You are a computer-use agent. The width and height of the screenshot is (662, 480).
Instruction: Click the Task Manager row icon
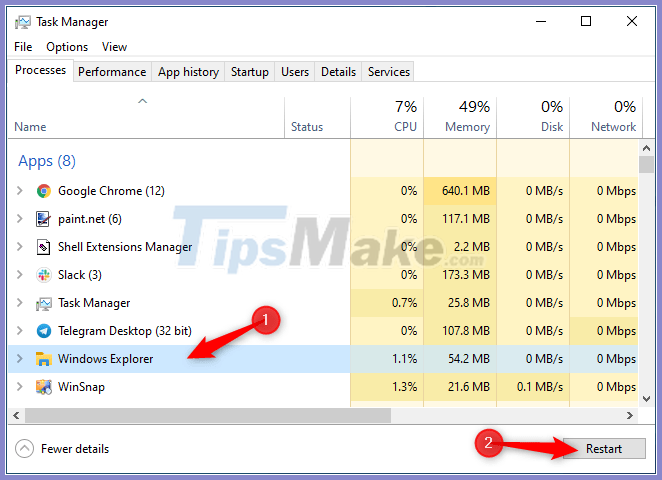point(43,304)
